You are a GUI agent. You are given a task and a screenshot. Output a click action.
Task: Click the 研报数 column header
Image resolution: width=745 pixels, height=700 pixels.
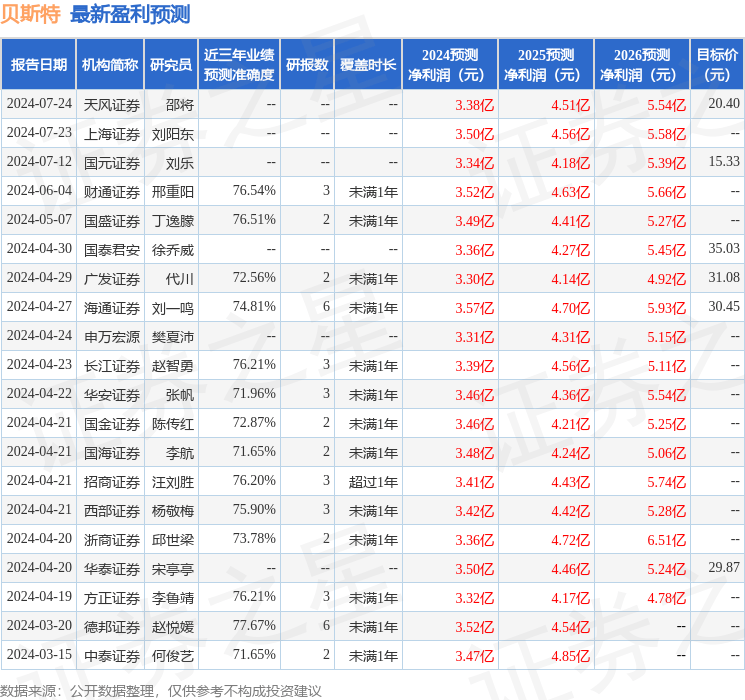tap(307, 64)
